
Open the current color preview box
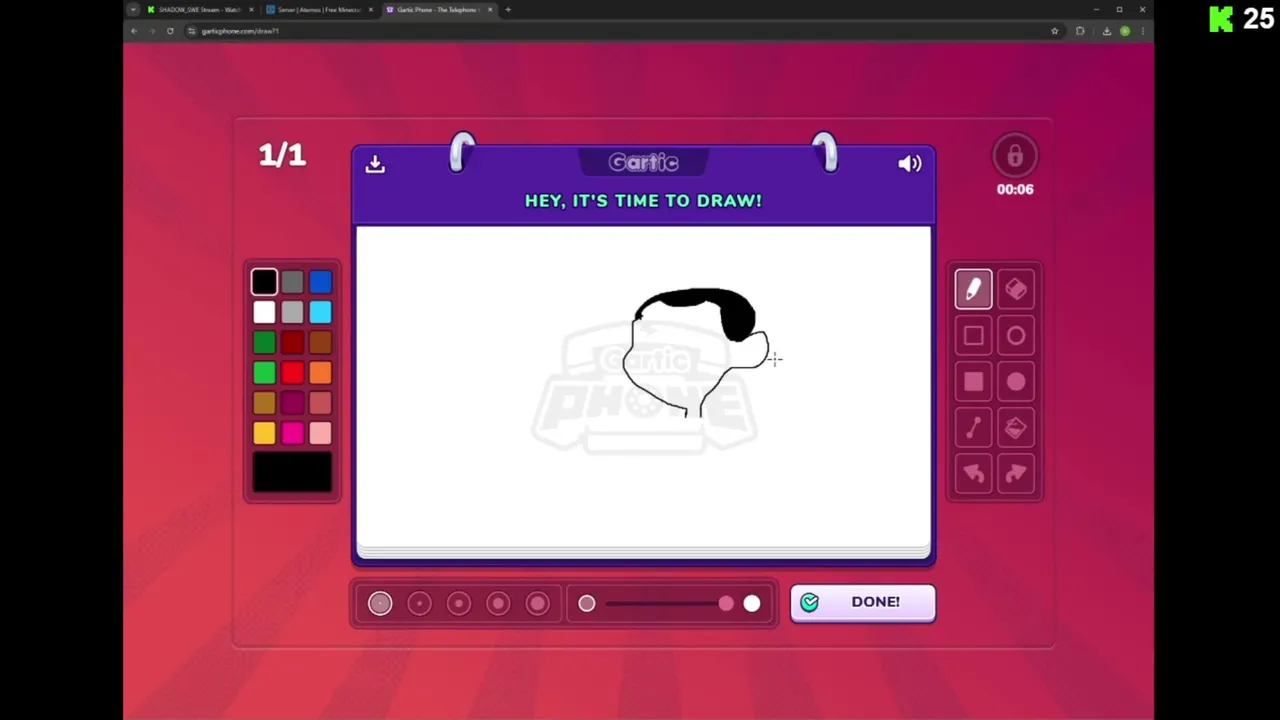tap(292, 472)
